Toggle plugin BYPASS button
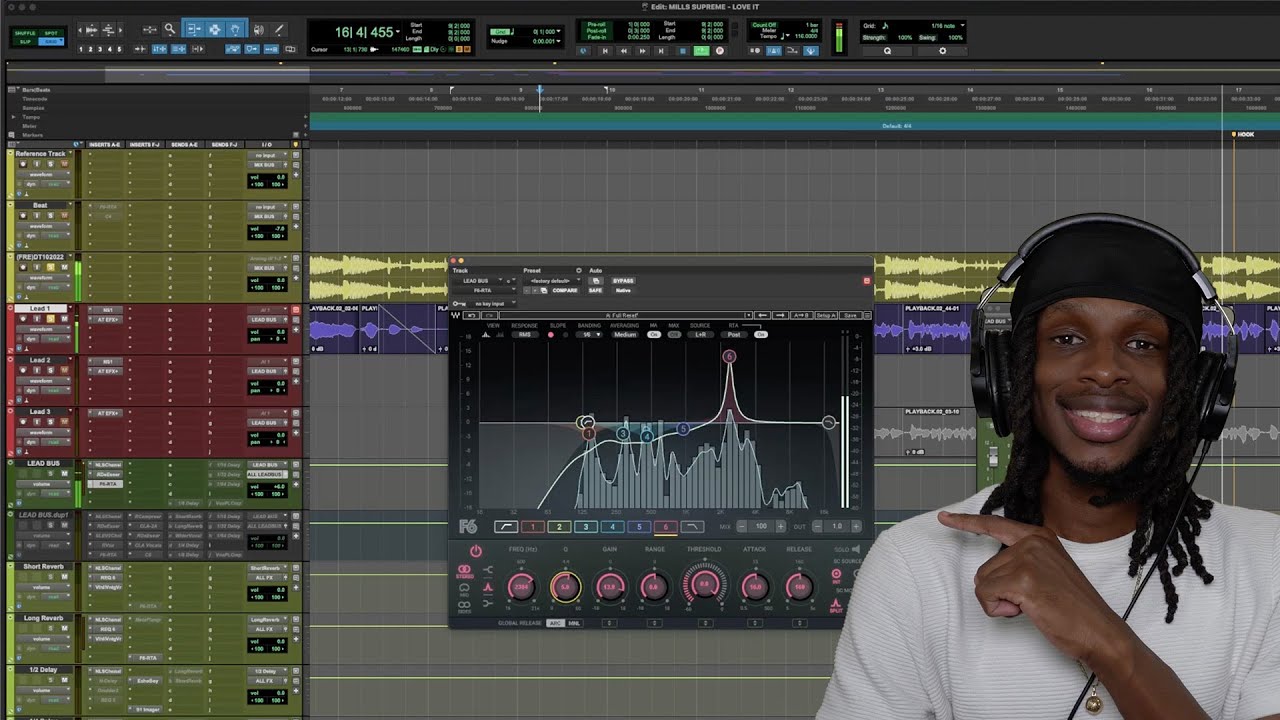The image size is (1280, 720). (623, 281)
